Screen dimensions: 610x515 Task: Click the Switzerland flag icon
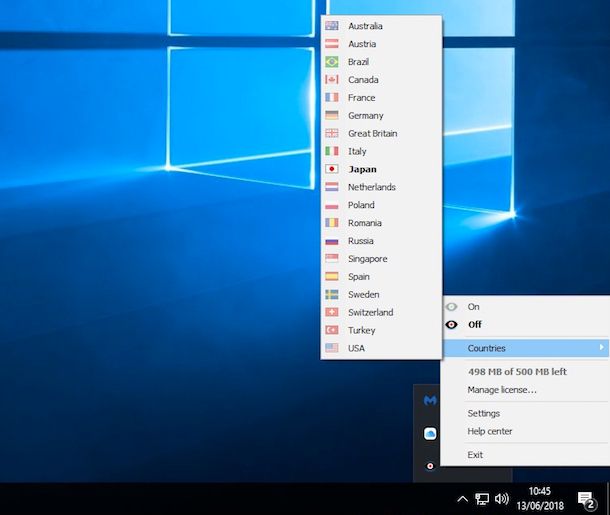[332, 312]
